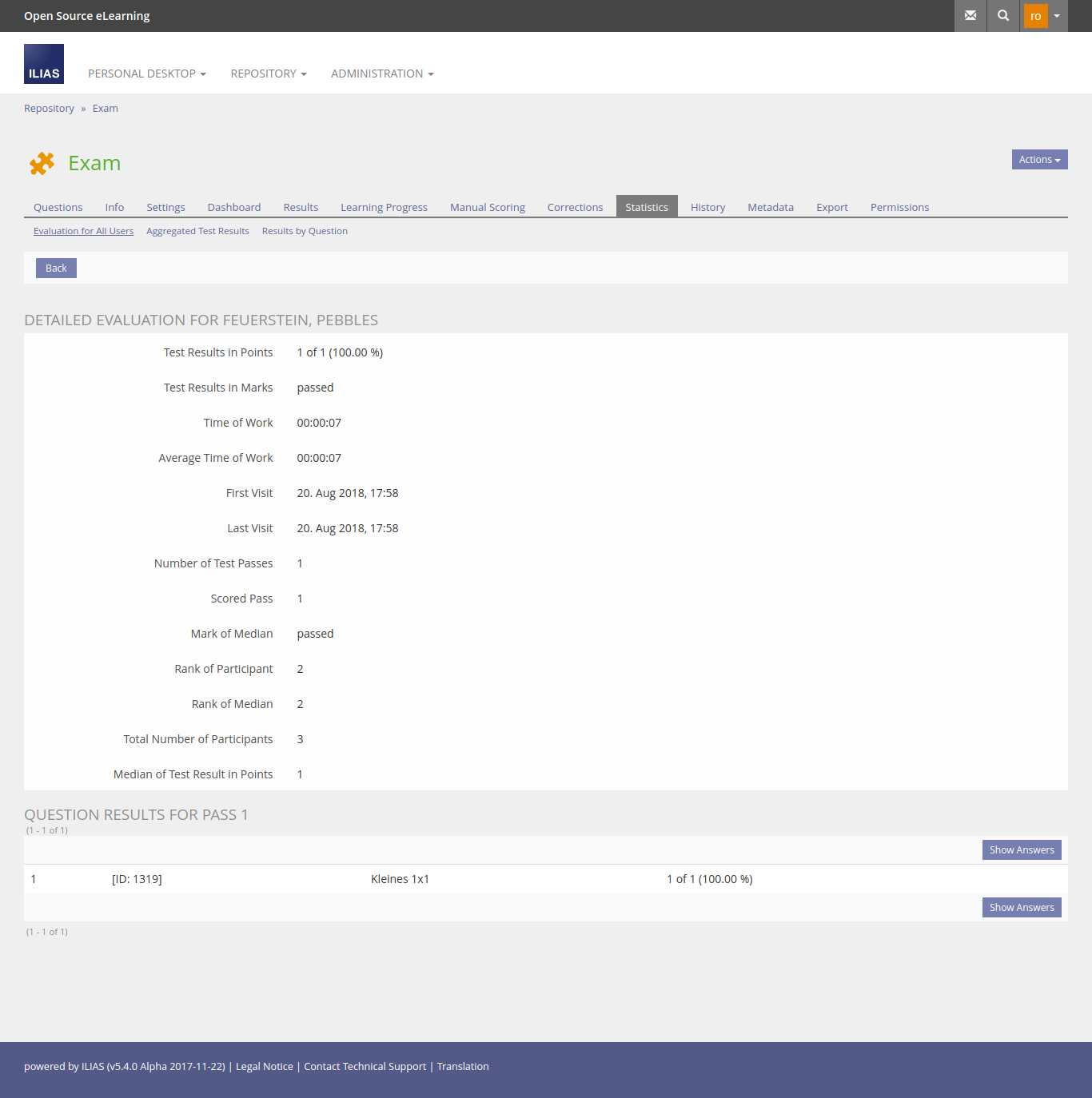Expand the Personal Desktop menu
The height and width of the screenshot is (1098, 1092).
(x=147, y=74)
